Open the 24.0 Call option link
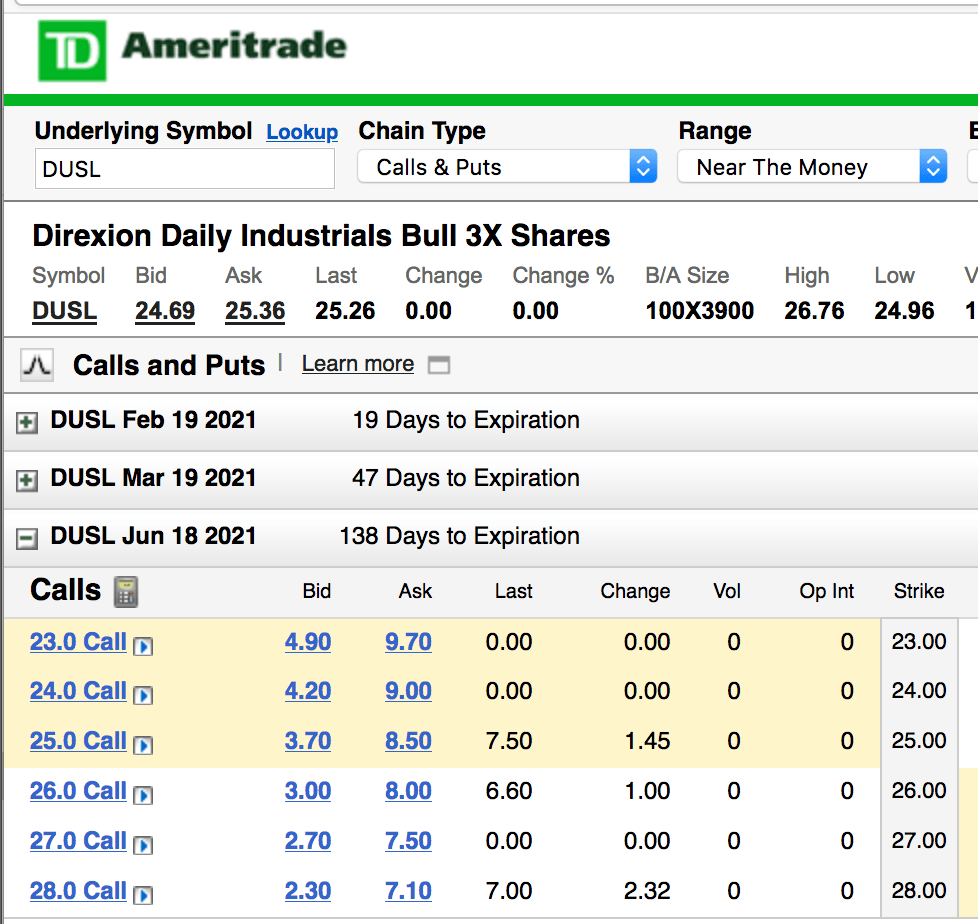Screen dimensions: 978x924 coord(78,691)
